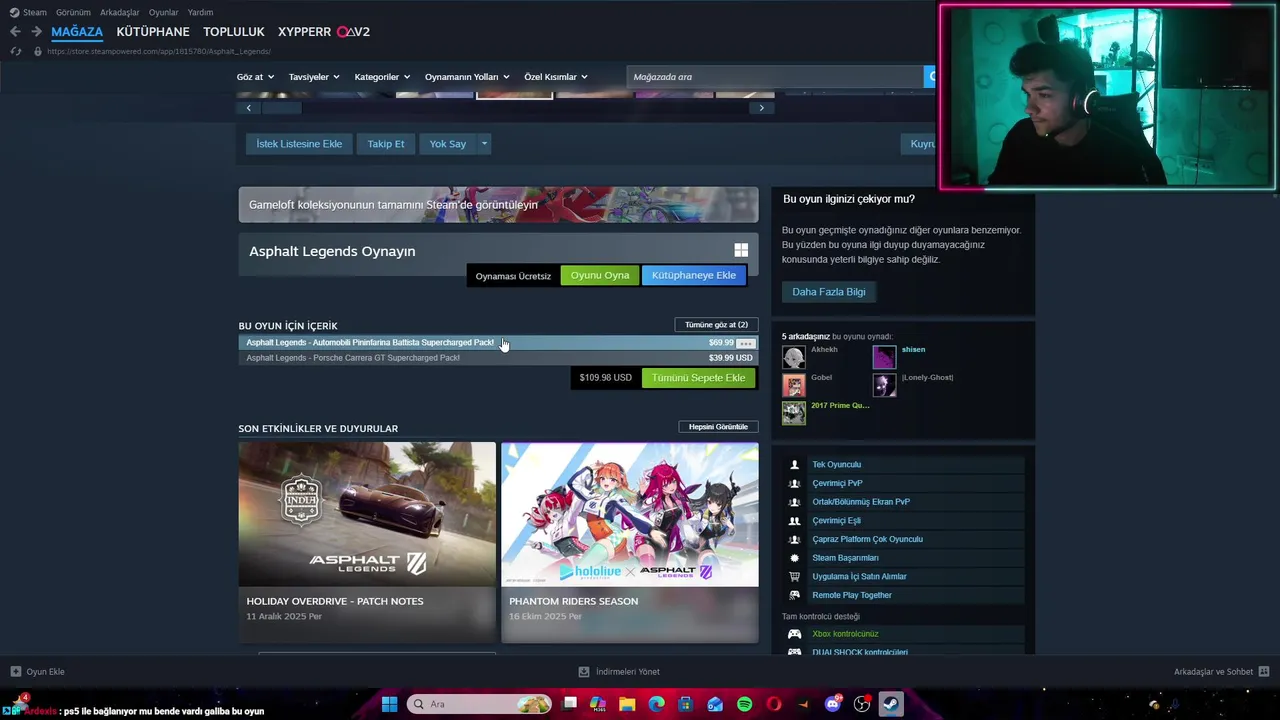The width and height of the screenshot is (1280, 720).
Task: Select Porsche Carrera GT Supercharged Pack row
Action: point(498,358)
